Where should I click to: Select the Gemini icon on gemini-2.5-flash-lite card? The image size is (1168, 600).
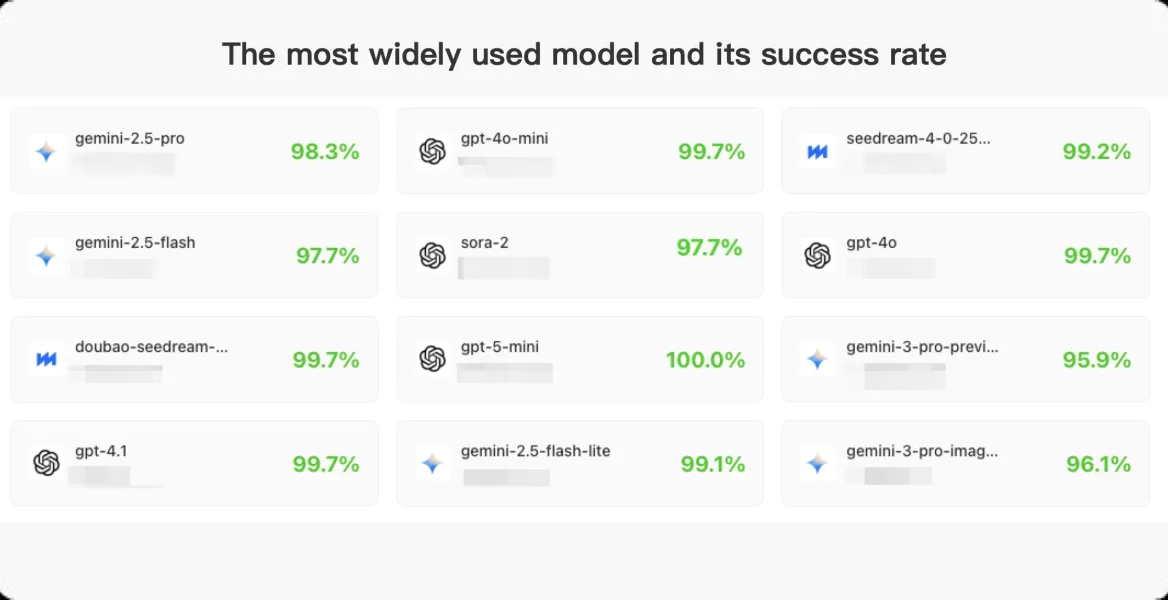(431, 463)
